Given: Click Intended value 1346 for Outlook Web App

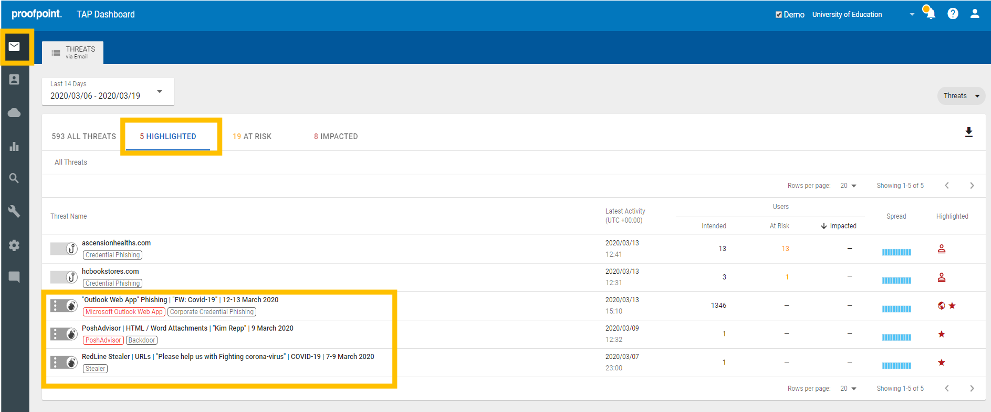Looking at the screenshot, I should click(x=718, y=305).
